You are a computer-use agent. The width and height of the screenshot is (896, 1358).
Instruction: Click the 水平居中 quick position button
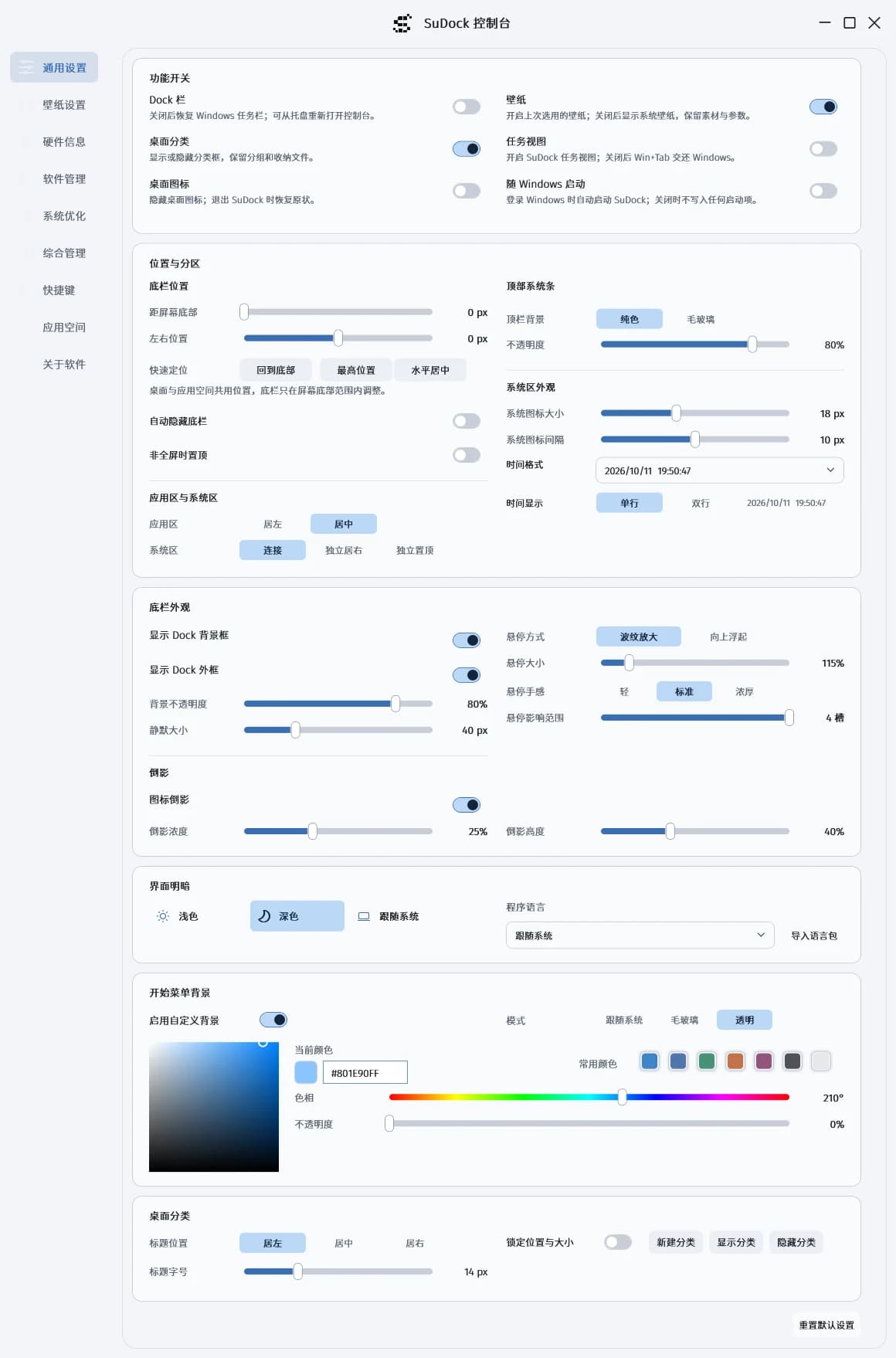point(430,370)
